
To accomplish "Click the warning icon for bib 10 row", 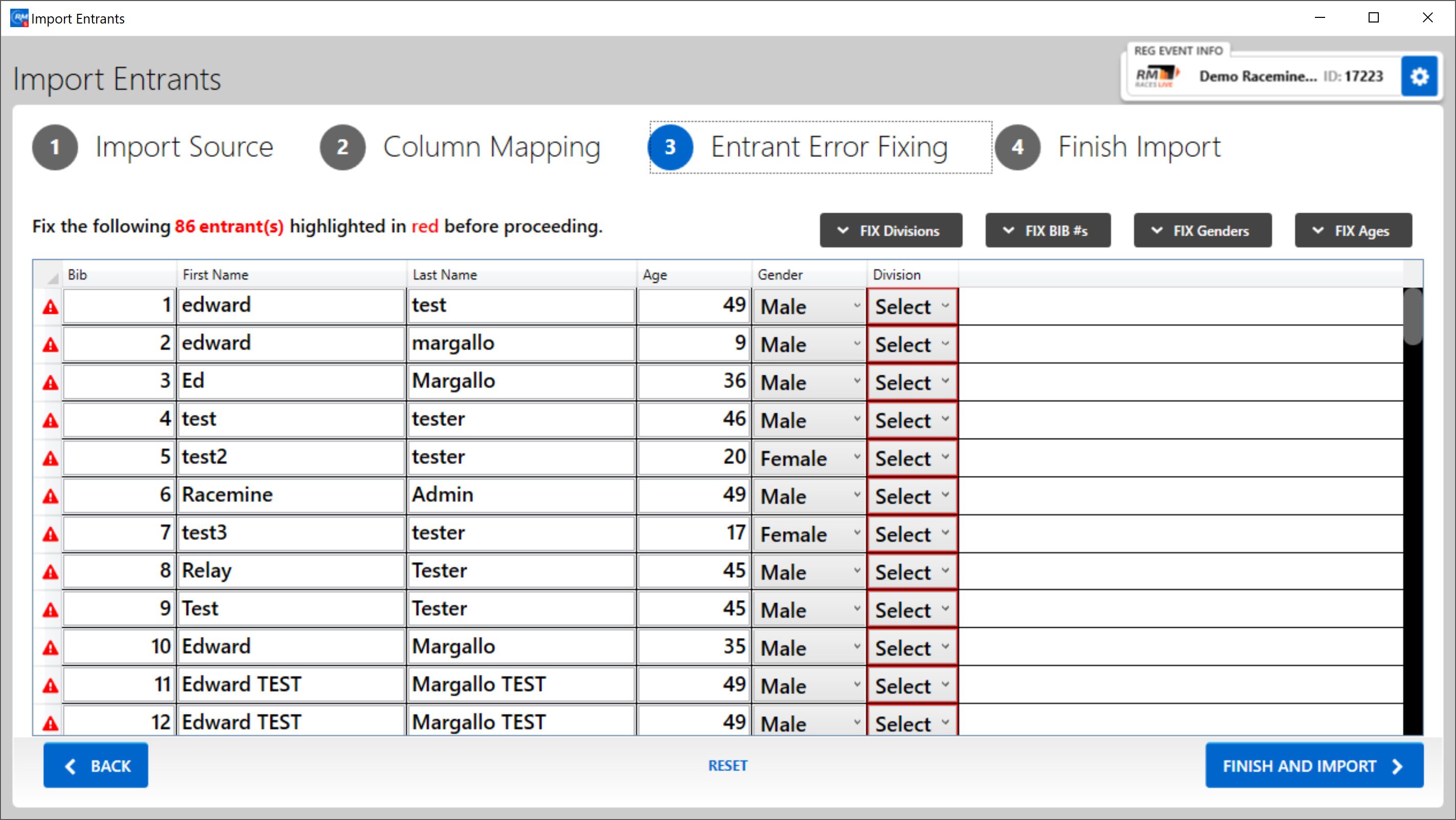I will coord(51,648).
